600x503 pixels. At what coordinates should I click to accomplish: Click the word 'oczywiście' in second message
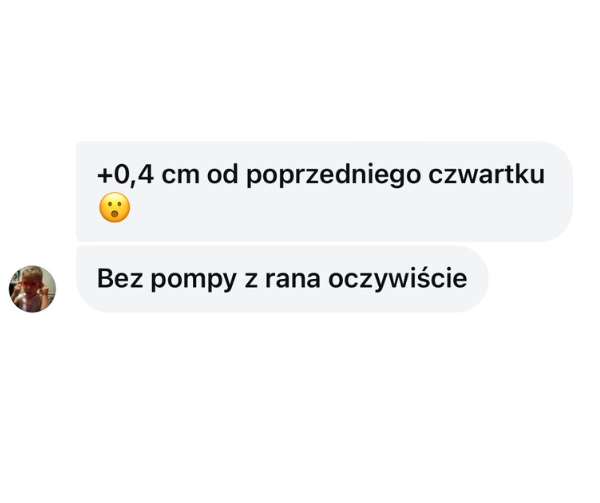(398, 279)
